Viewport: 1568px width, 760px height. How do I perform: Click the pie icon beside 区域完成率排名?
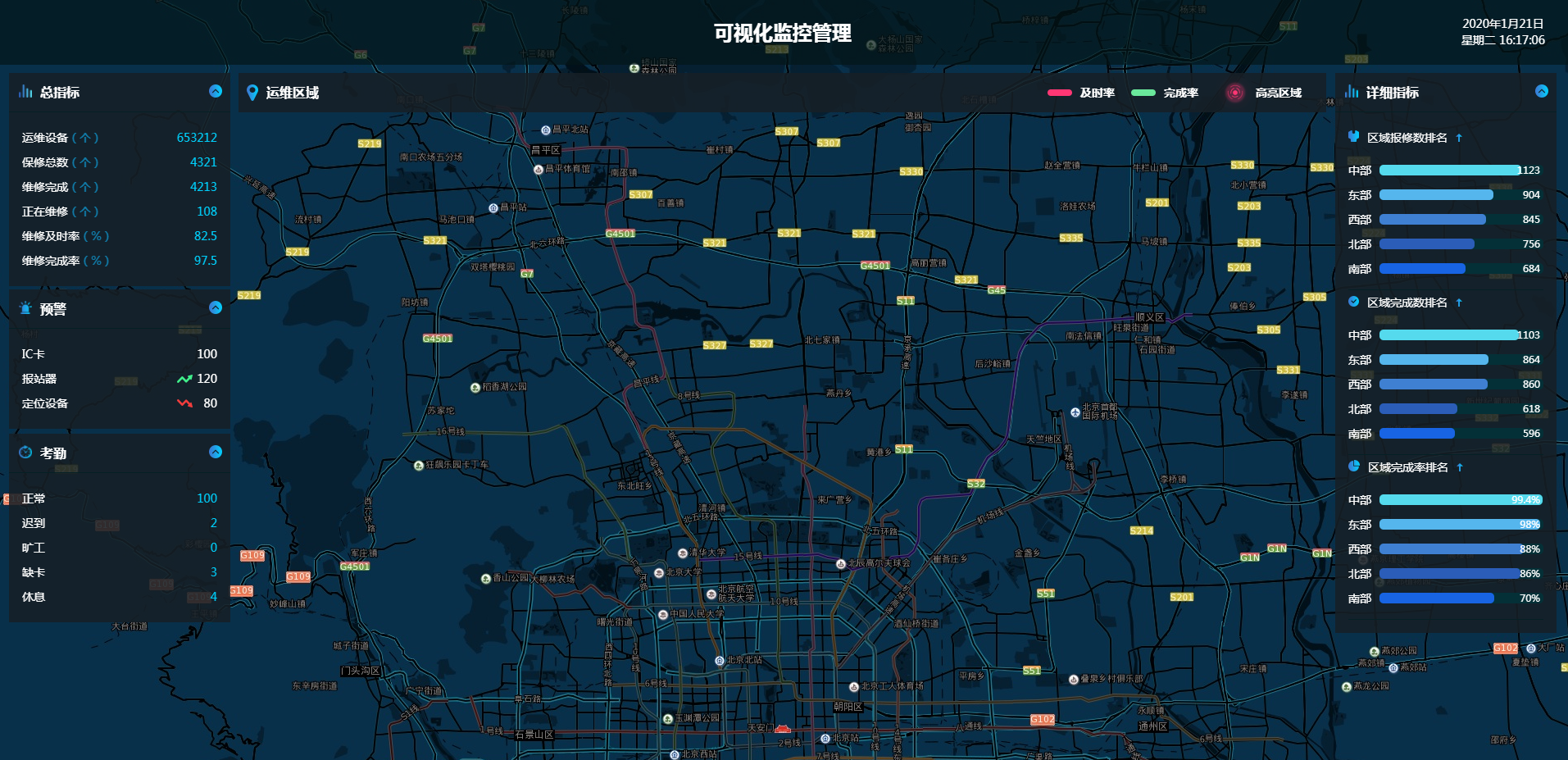pyautogui.click(x=1353, y=466)
